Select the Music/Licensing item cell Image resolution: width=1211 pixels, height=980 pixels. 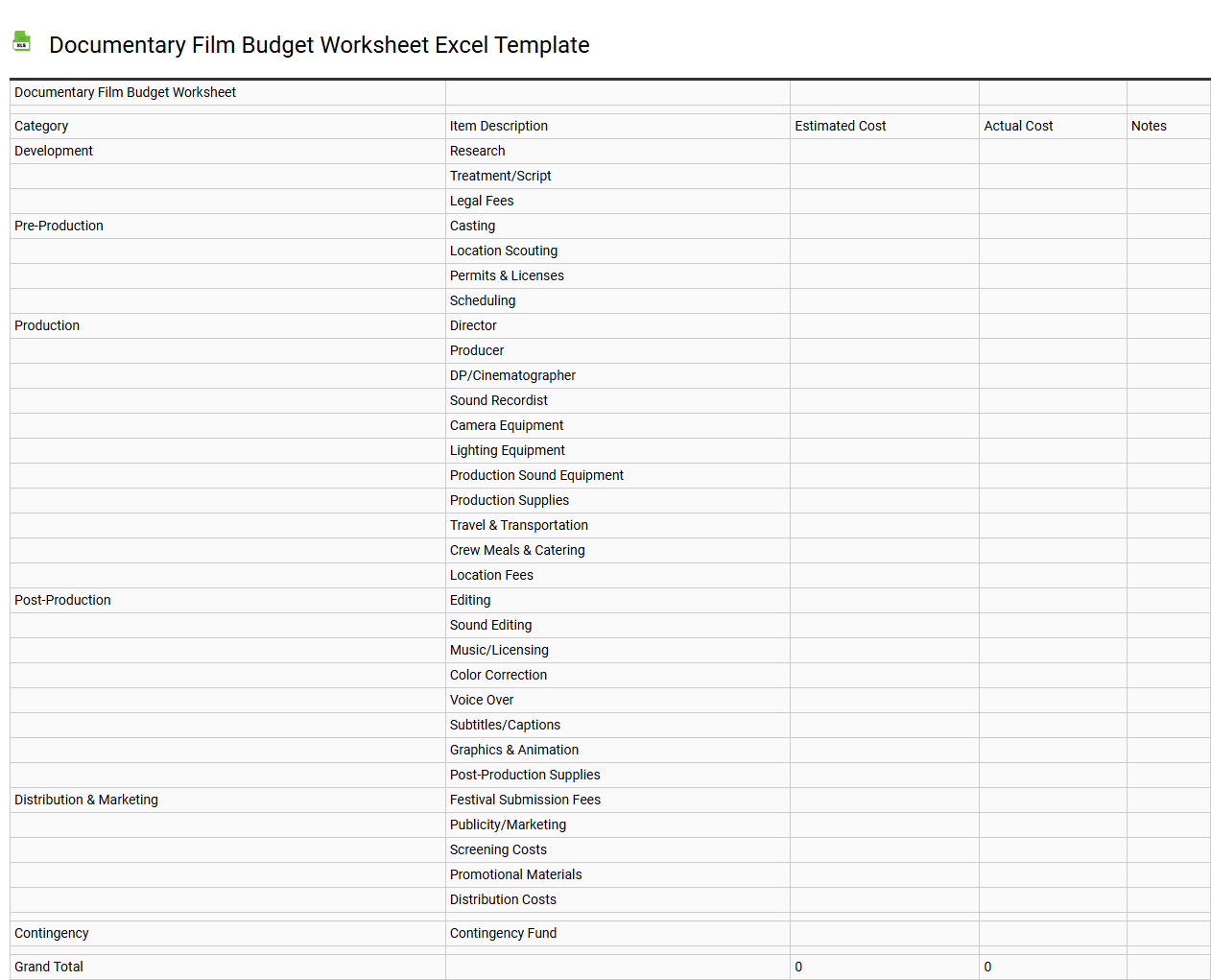[499, 650]
